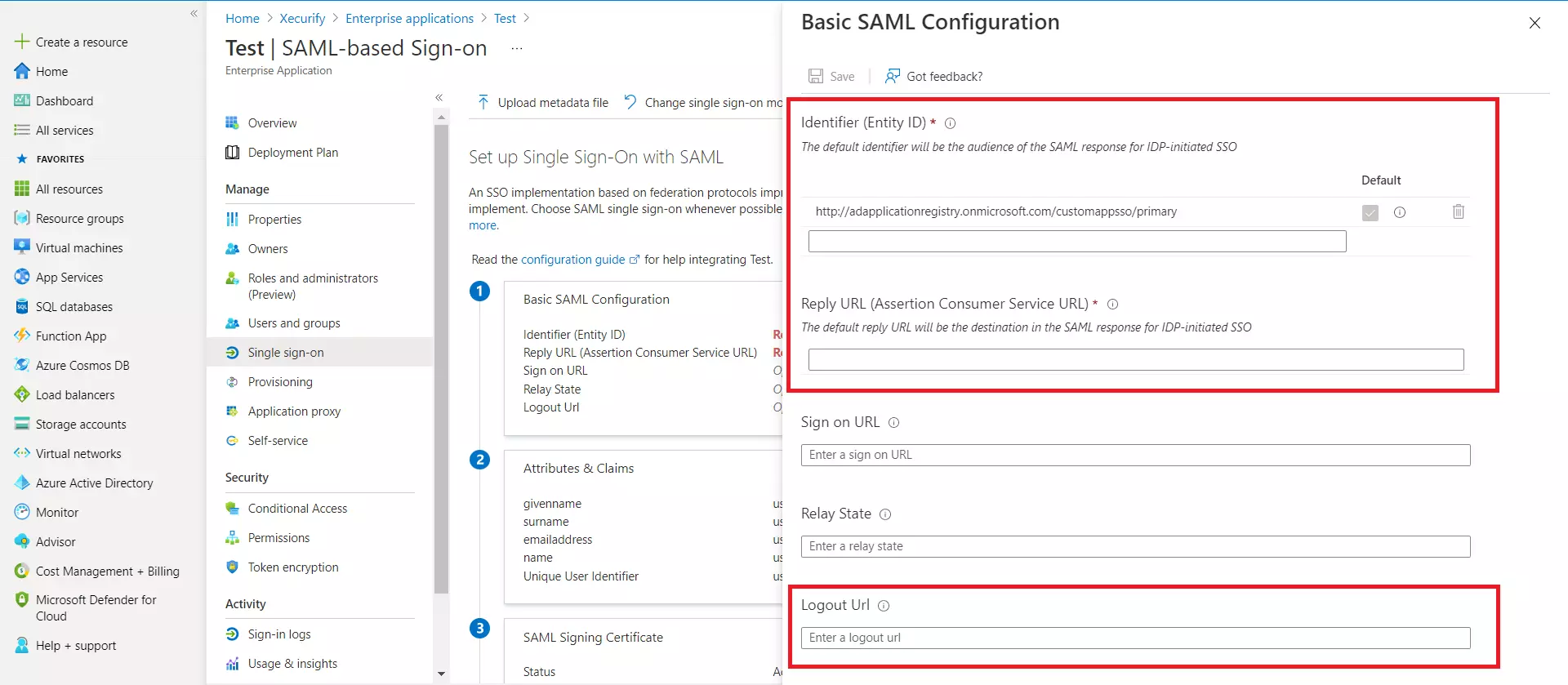1568x685 pixels.
Task: Toggle the Default checkbox for the identifier
Action: tap(1370, 212)
